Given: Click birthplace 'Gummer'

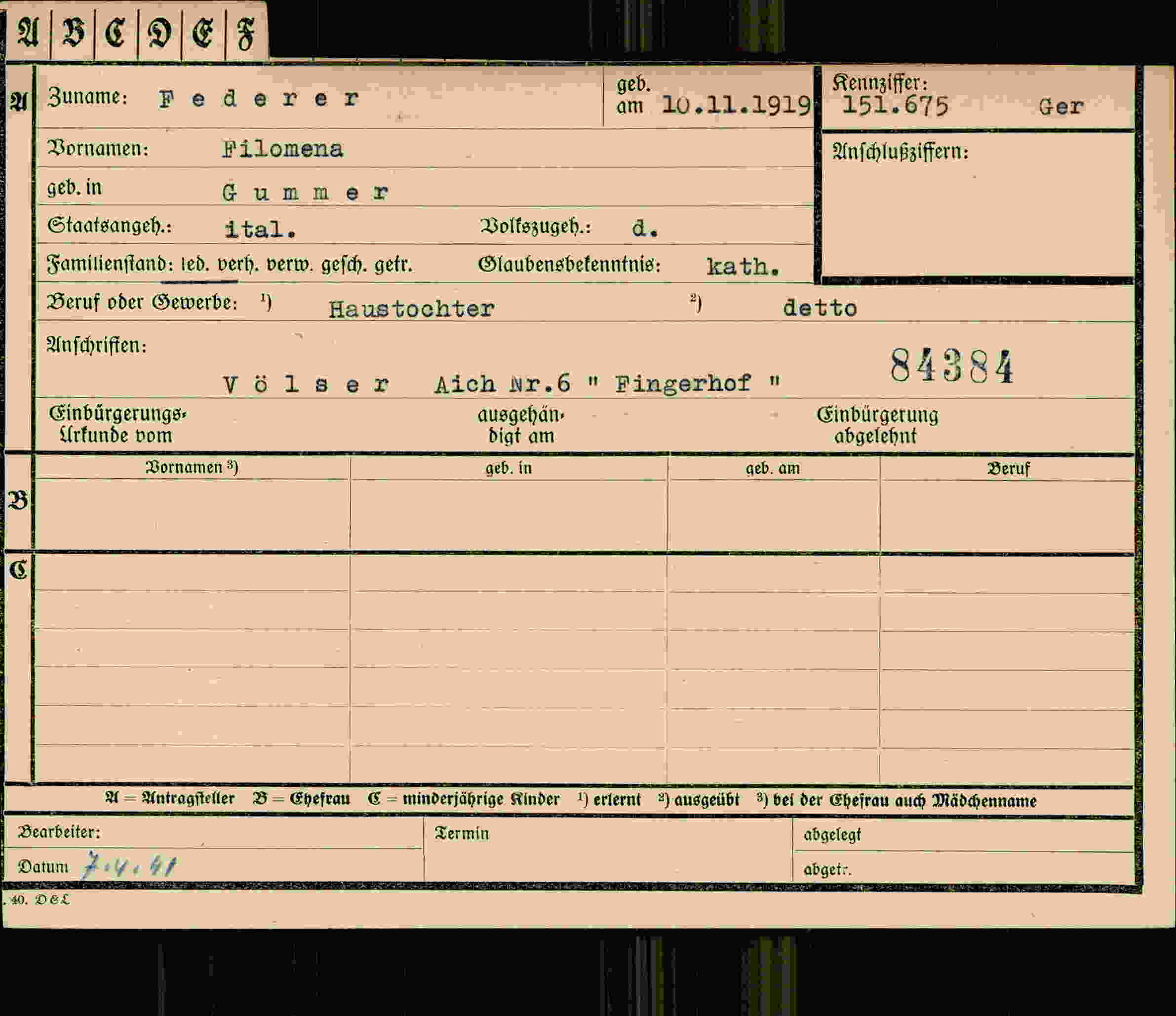Looking at the screenshot, I should coord(305,193).
